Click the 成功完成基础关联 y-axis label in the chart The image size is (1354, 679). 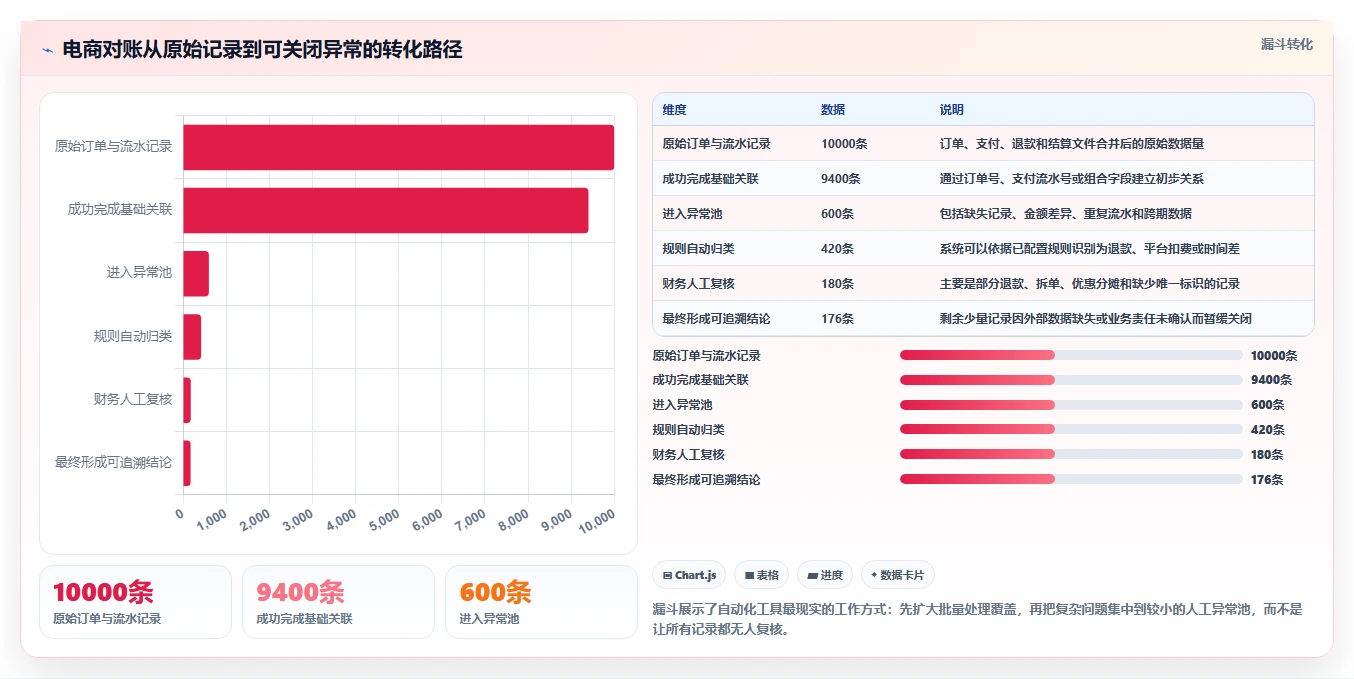coord(120,210)
